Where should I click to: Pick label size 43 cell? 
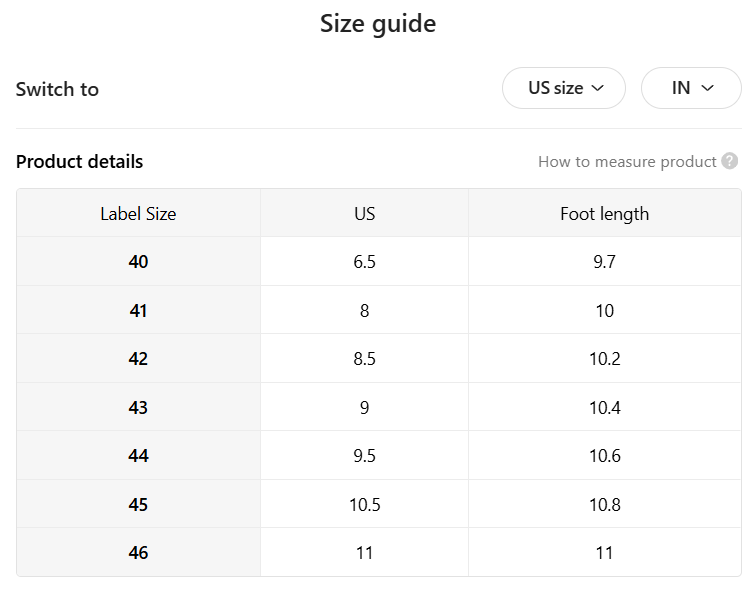(x=138, y=407)
